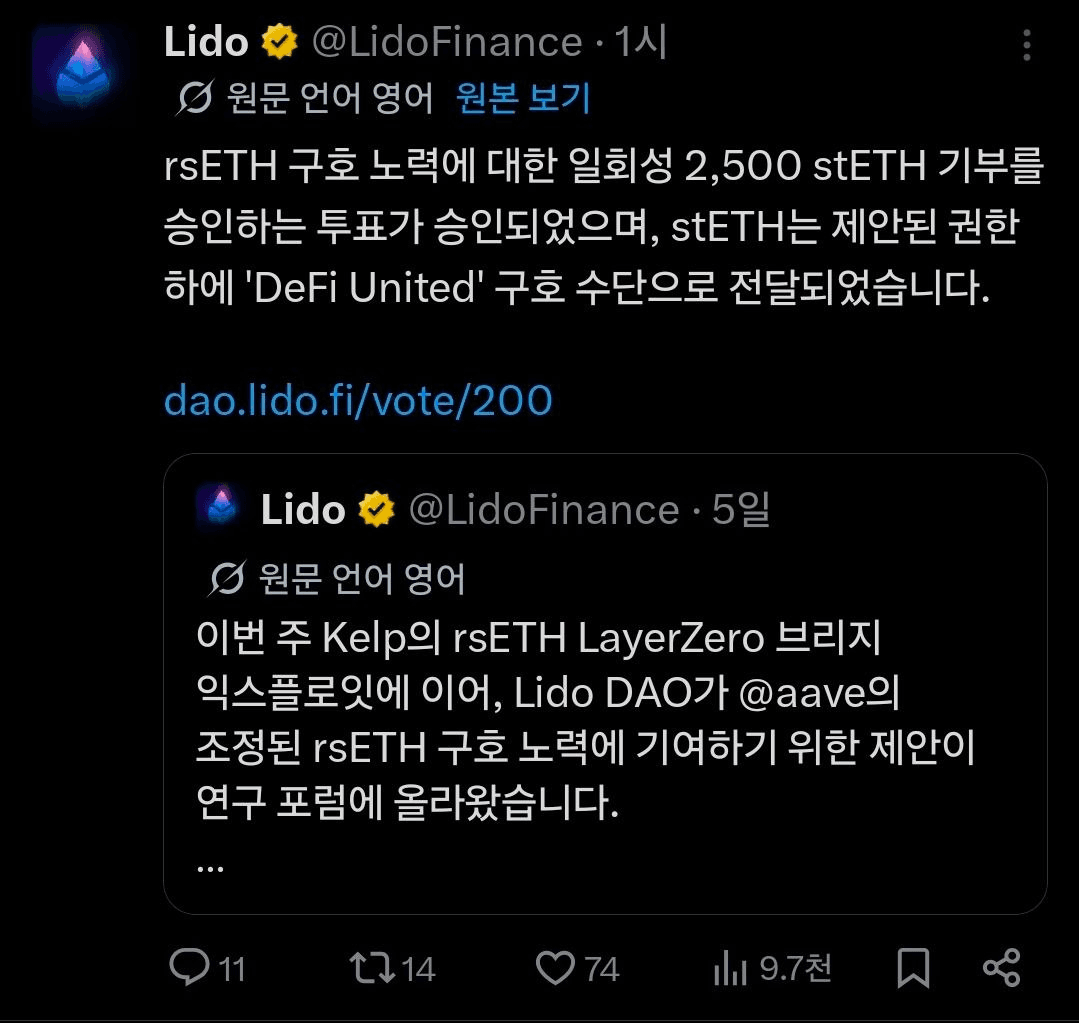Like the post with heart icon
The width and height of the screenshot is (1079, 1023).
click(x=555, y=967)
